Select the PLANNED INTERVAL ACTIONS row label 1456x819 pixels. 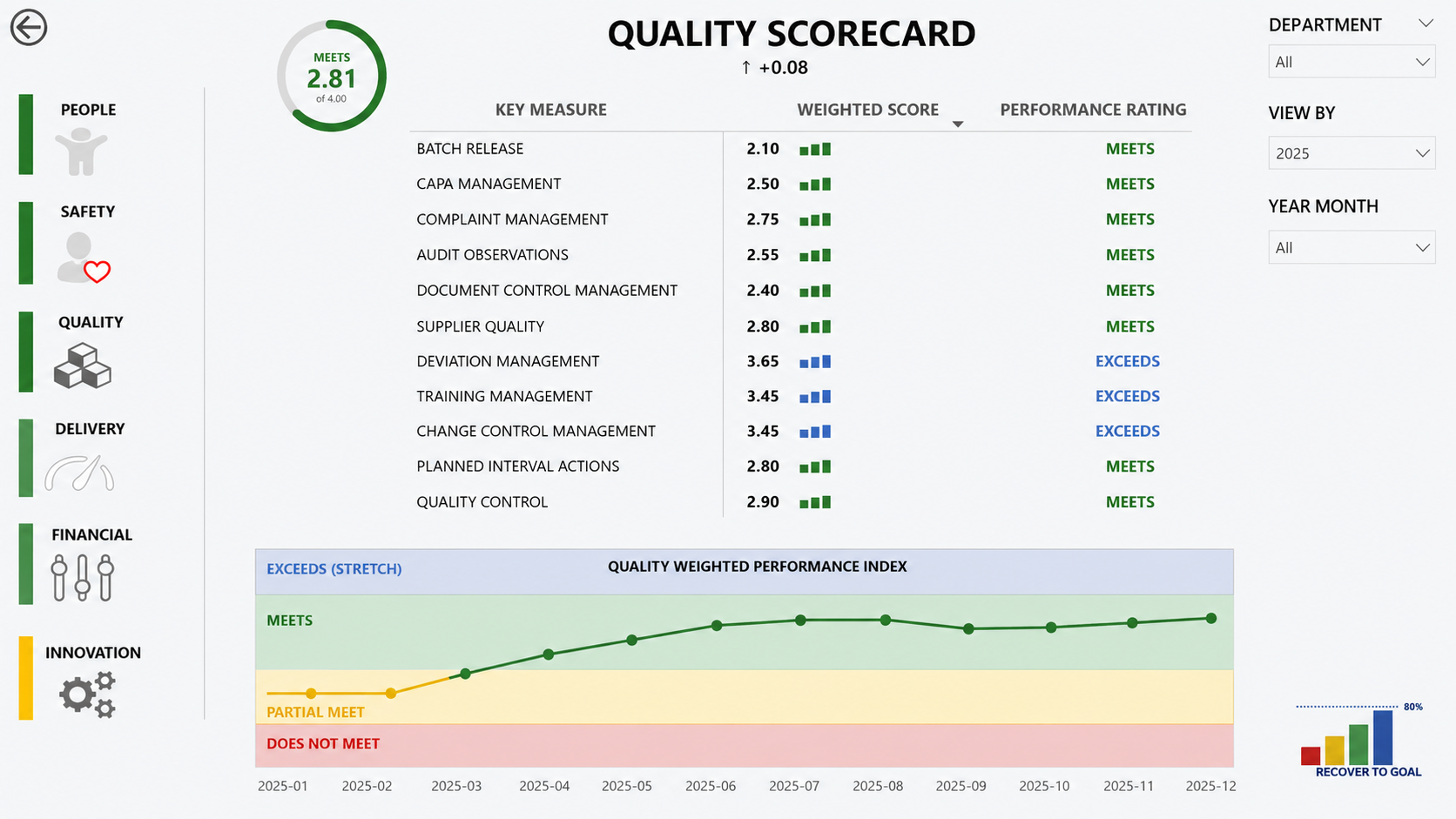pos(518,467)
